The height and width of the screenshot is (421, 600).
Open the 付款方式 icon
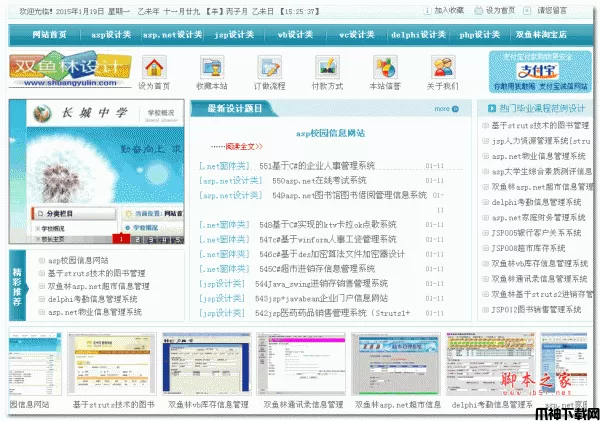[328, 67]
